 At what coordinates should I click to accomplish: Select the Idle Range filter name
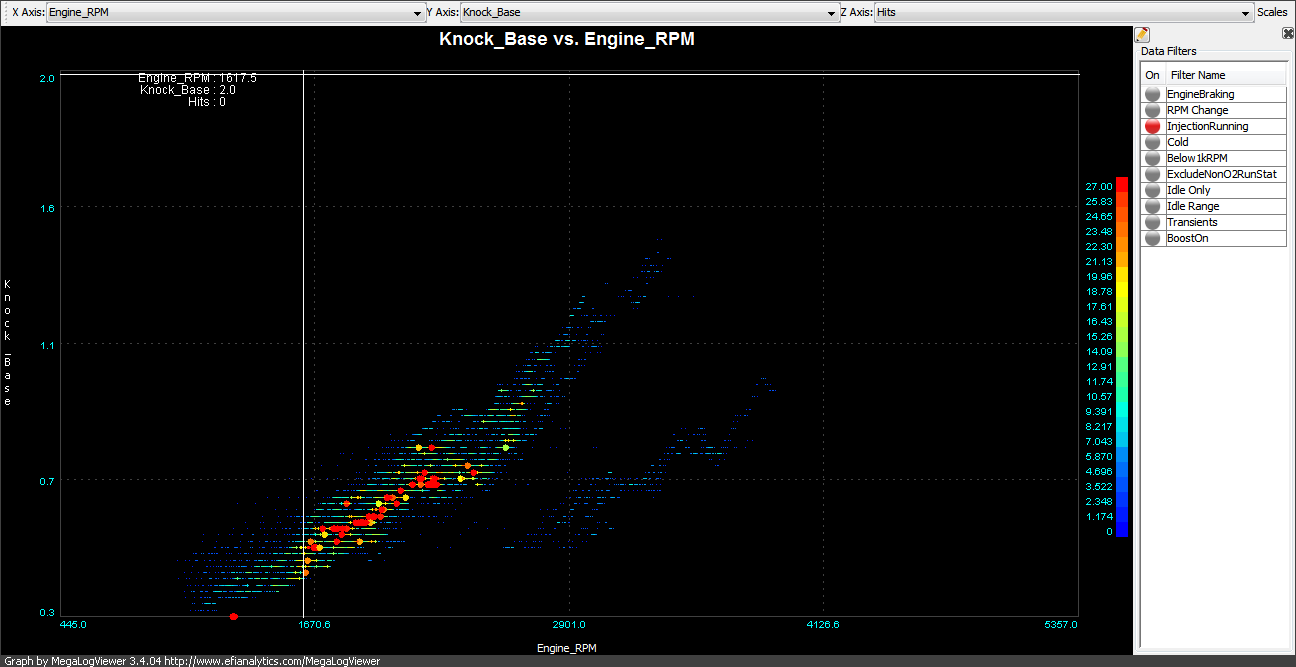point(1193,207)
